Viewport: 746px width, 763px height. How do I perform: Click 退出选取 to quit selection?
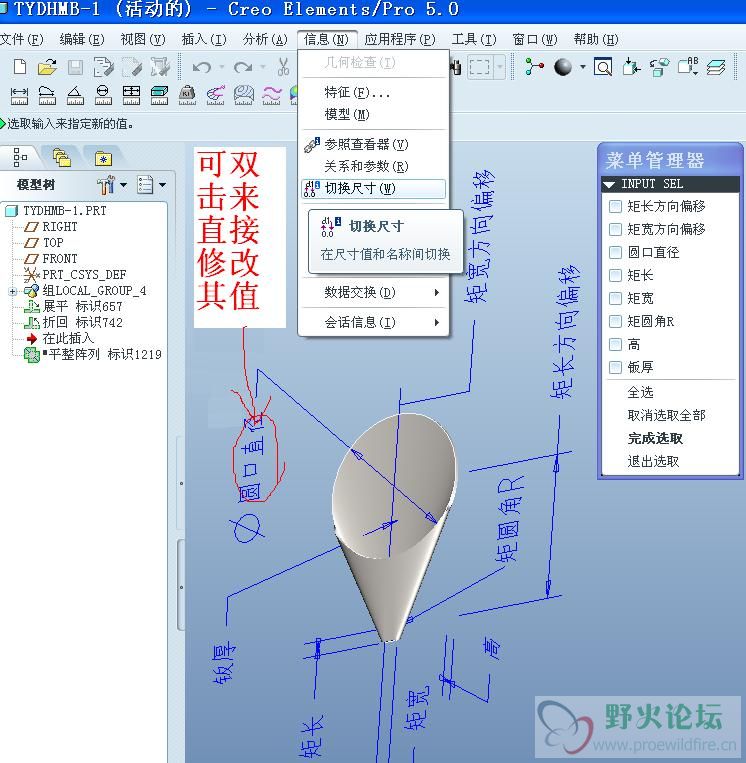click(653, 461)
